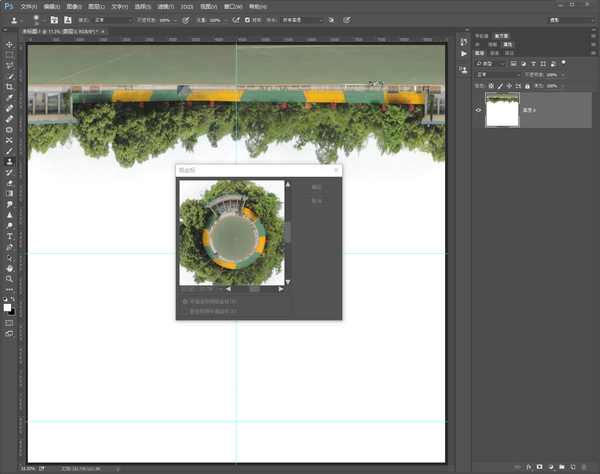Enable airbrush build-up icon in options bar

pos(236,20)
